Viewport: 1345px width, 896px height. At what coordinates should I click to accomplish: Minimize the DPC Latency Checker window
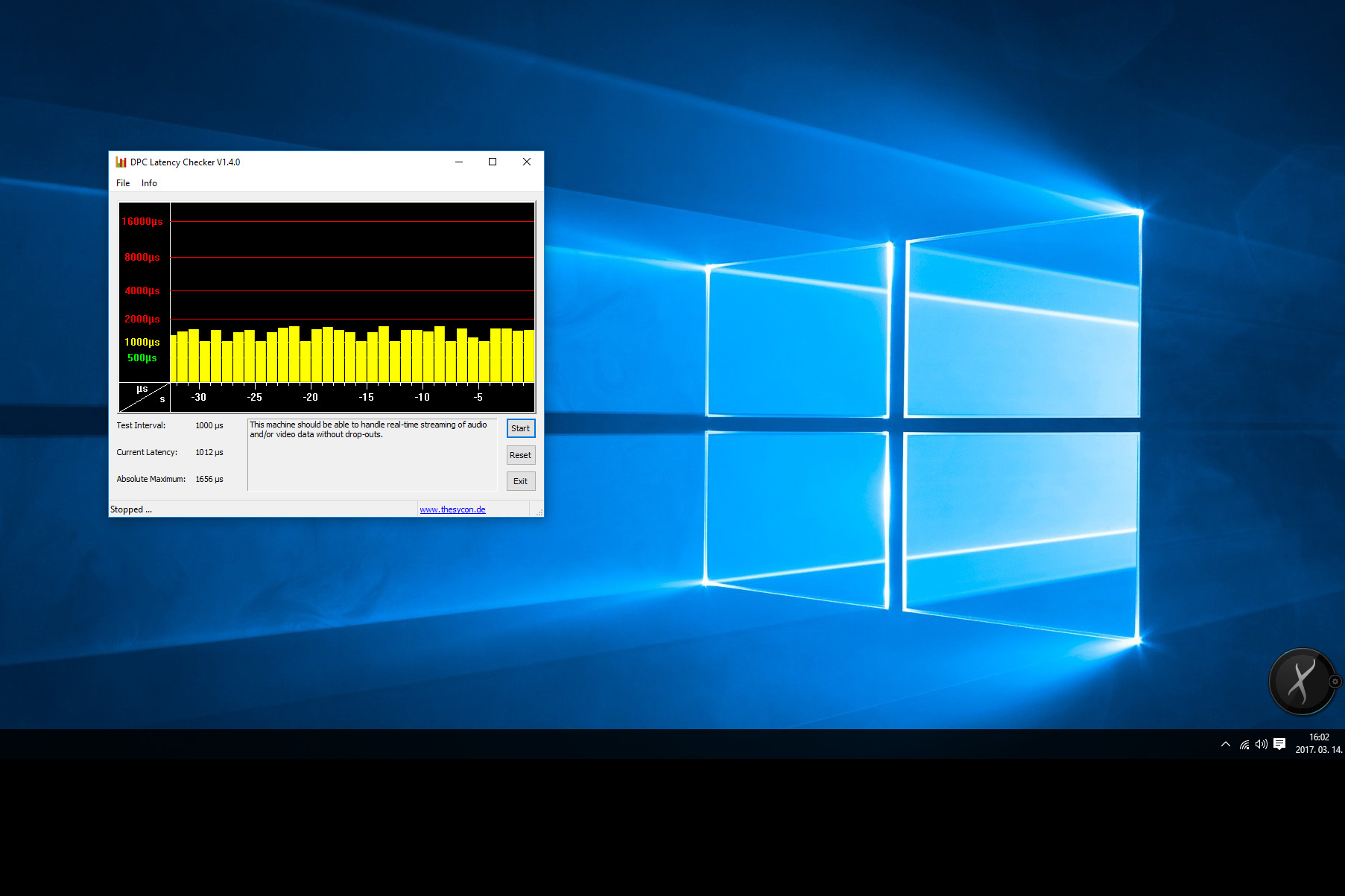pyautogui.click(x=459, y=162)
